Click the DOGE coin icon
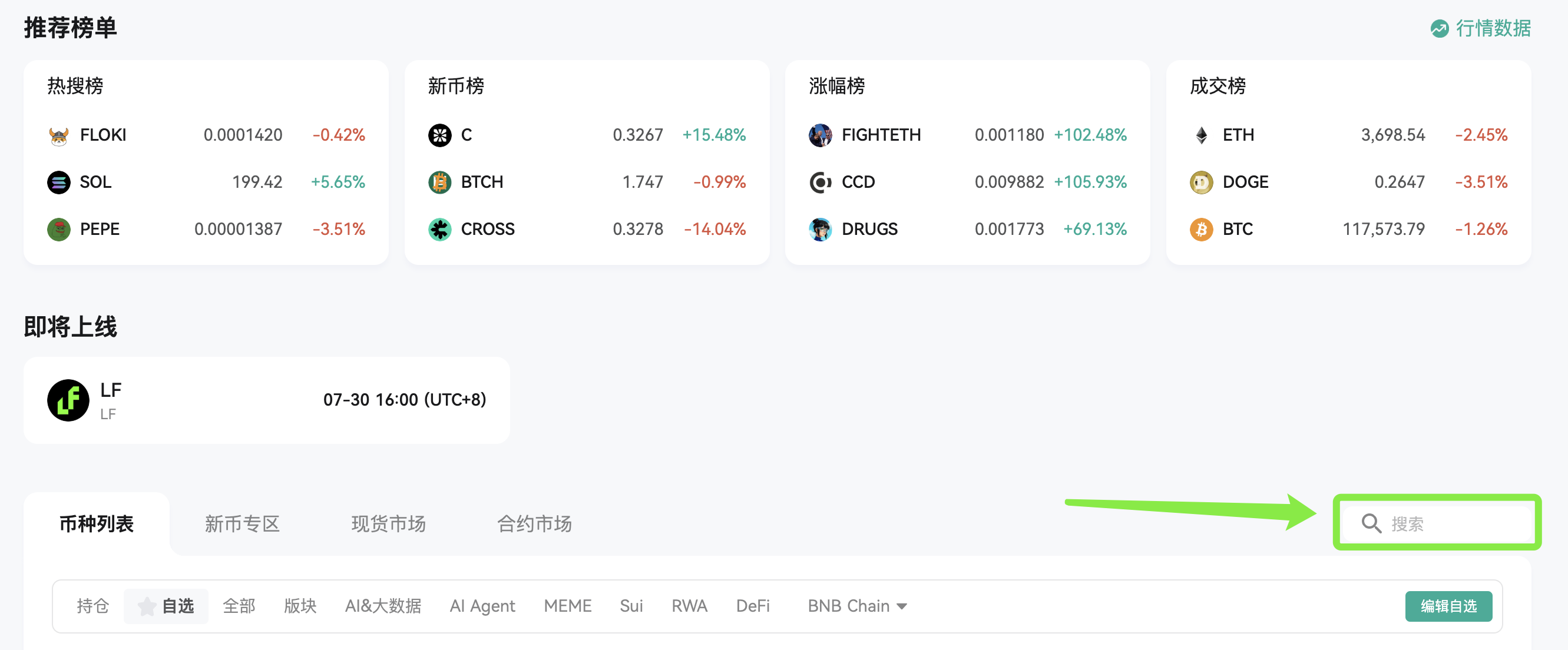 (1201, 182)
